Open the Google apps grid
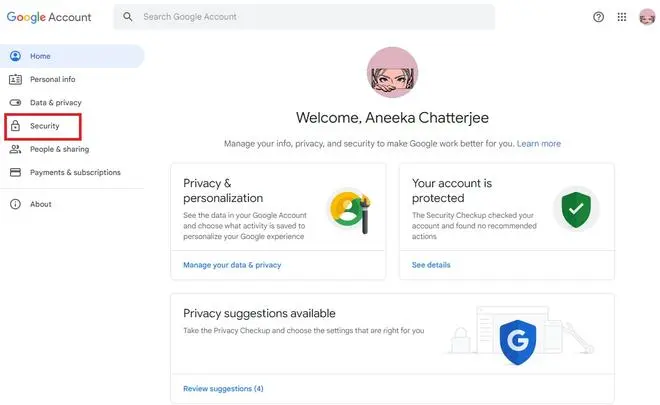Viewport: 660px width, 405px height. (x=622, y=17)
